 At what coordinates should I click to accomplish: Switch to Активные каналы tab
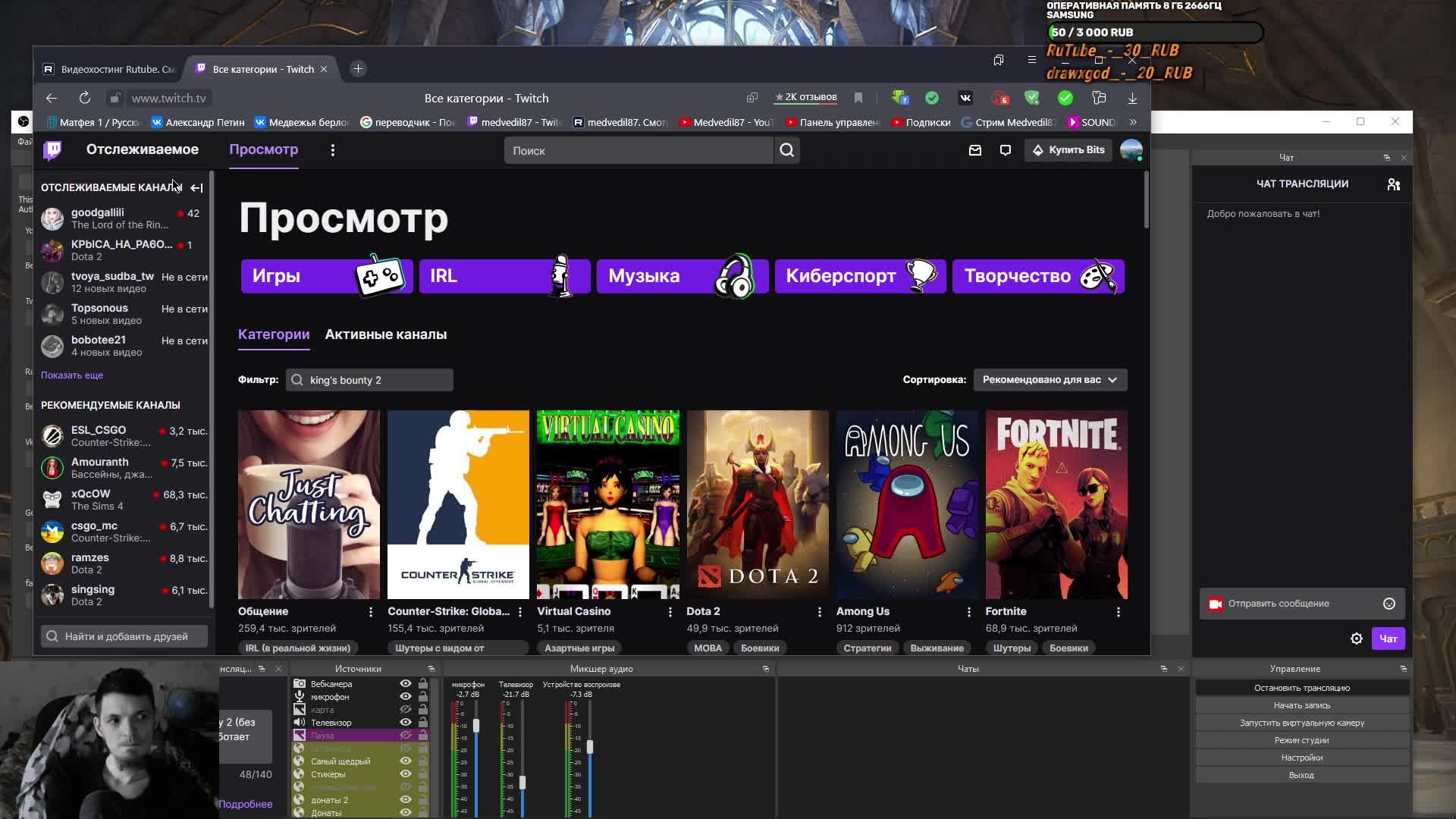coord(385,334)
